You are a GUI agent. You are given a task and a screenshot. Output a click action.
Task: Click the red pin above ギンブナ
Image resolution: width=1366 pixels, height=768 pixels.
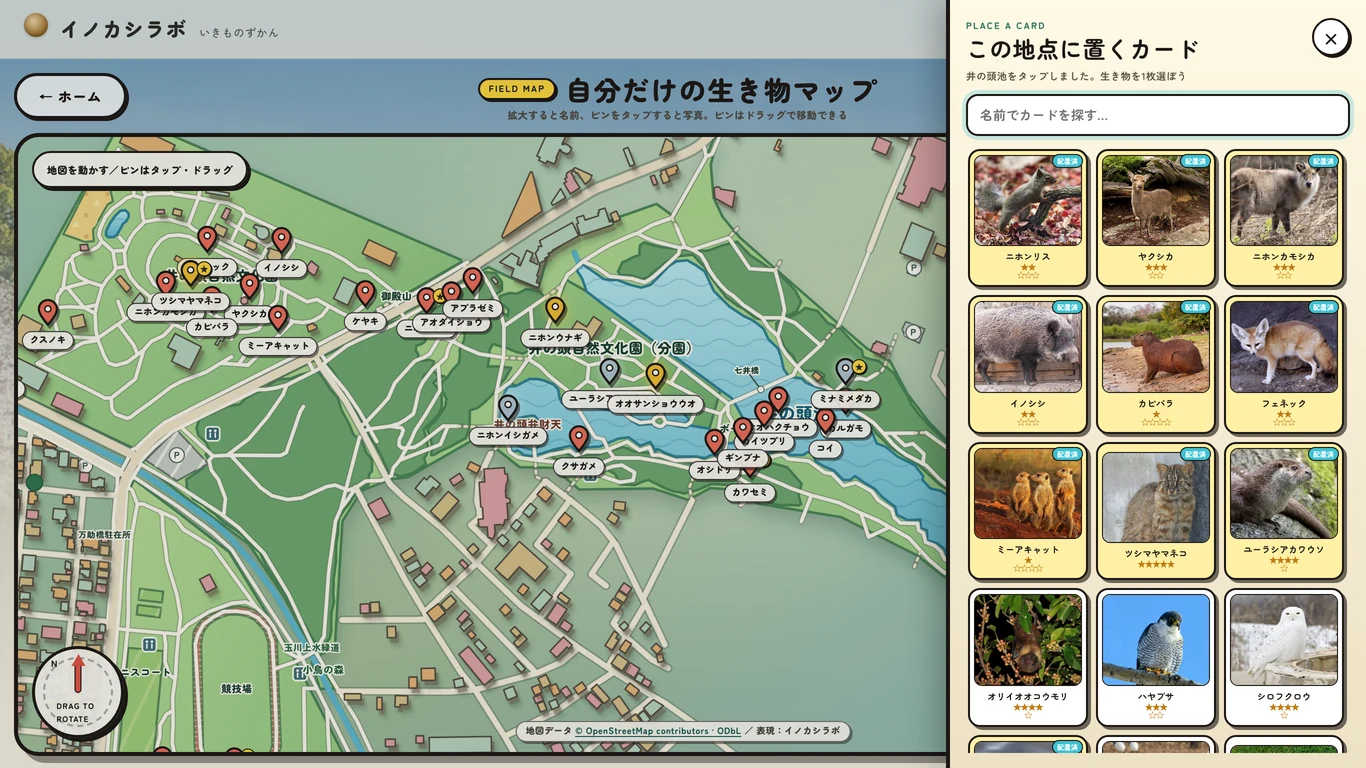742,431
